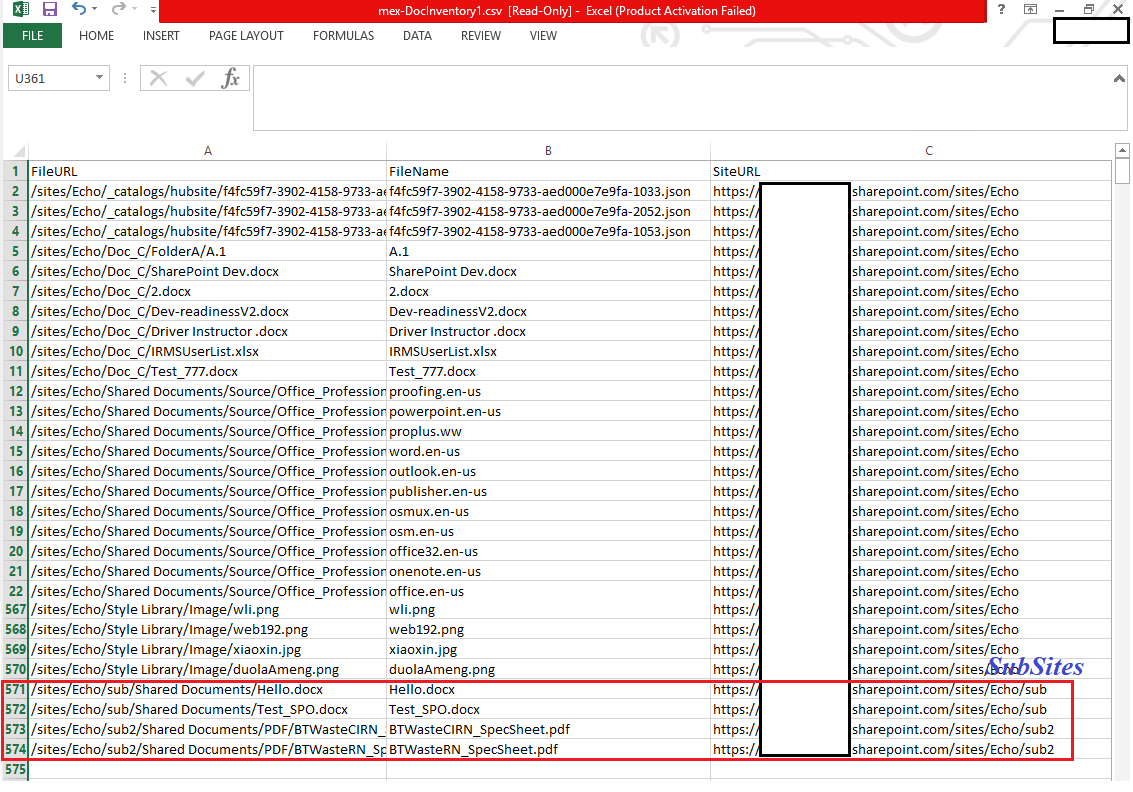Click cell /sites/Echo/Style Library/Image/wli.png

coord(207,610)
